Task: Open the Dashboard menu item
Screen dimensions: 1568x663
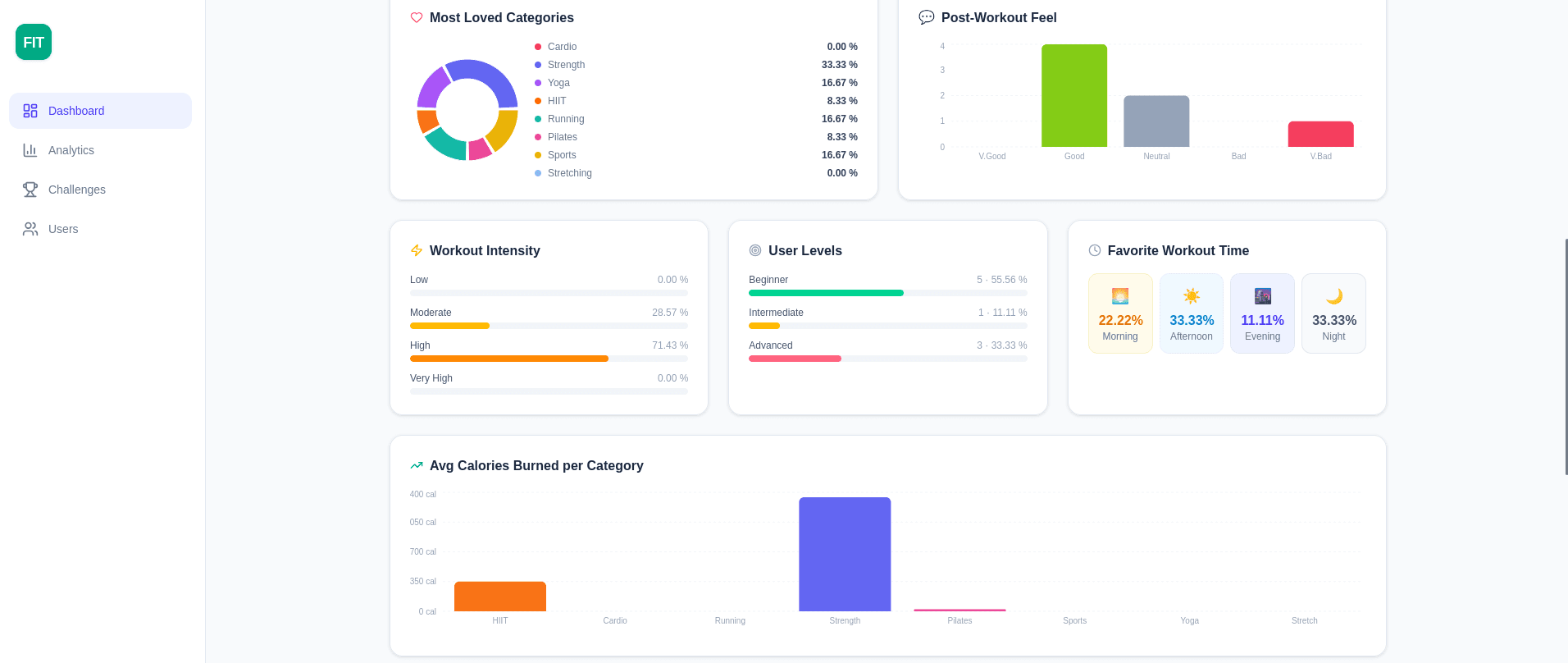Action: pyautogui.click(x=100, y=111)
